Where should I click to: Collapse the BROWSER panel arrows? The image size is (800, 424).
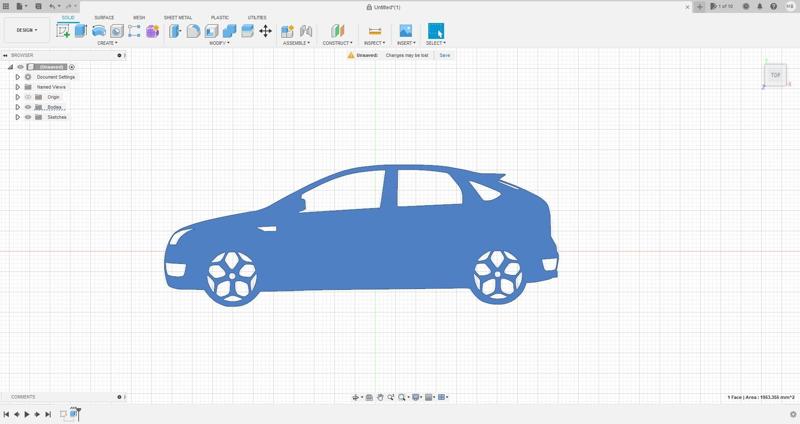[x=5, y=55]
